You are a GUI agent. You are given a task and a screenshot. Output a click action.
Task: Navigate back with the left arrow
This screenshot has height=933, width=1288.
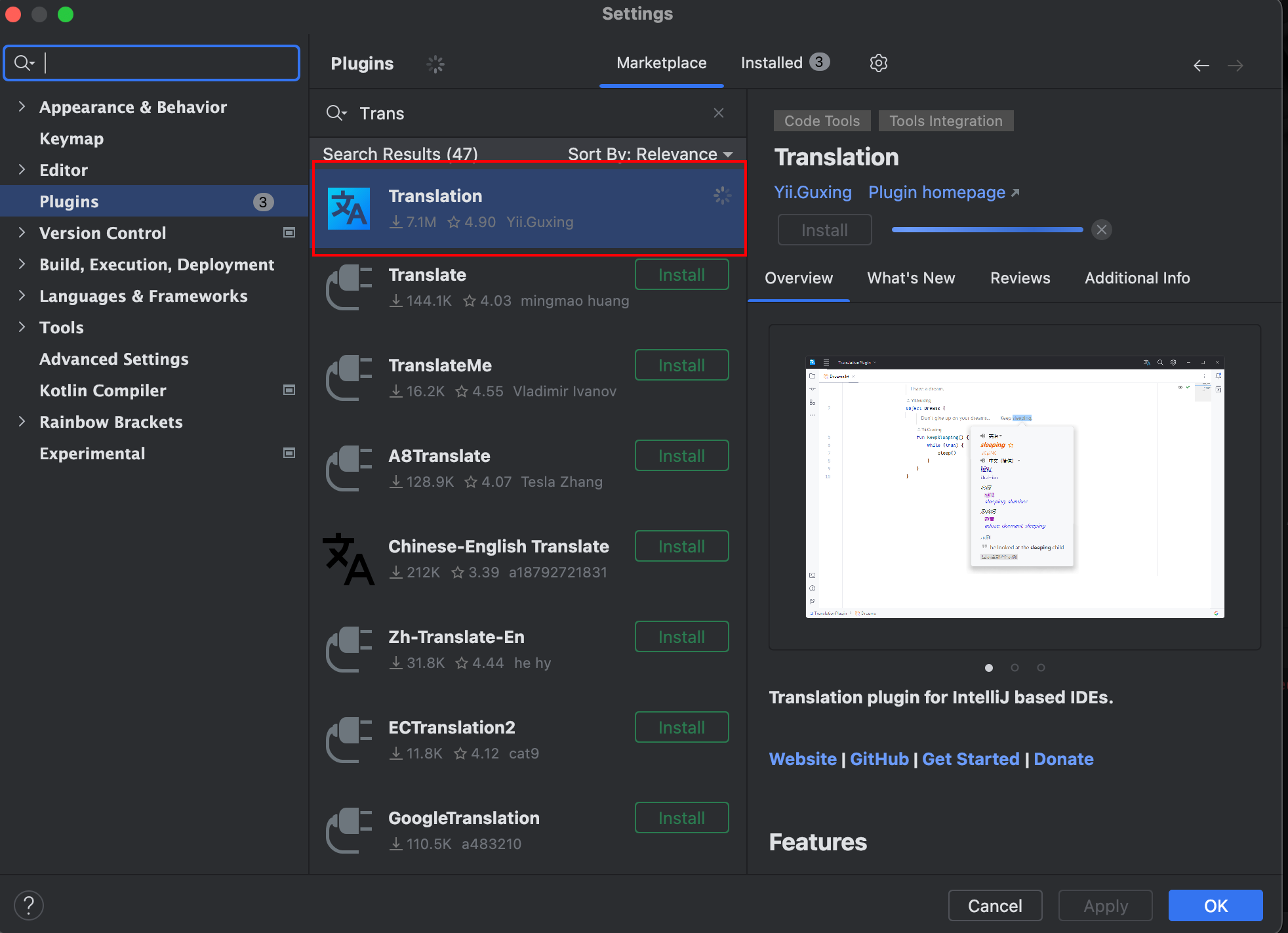tap(1201, 65)
